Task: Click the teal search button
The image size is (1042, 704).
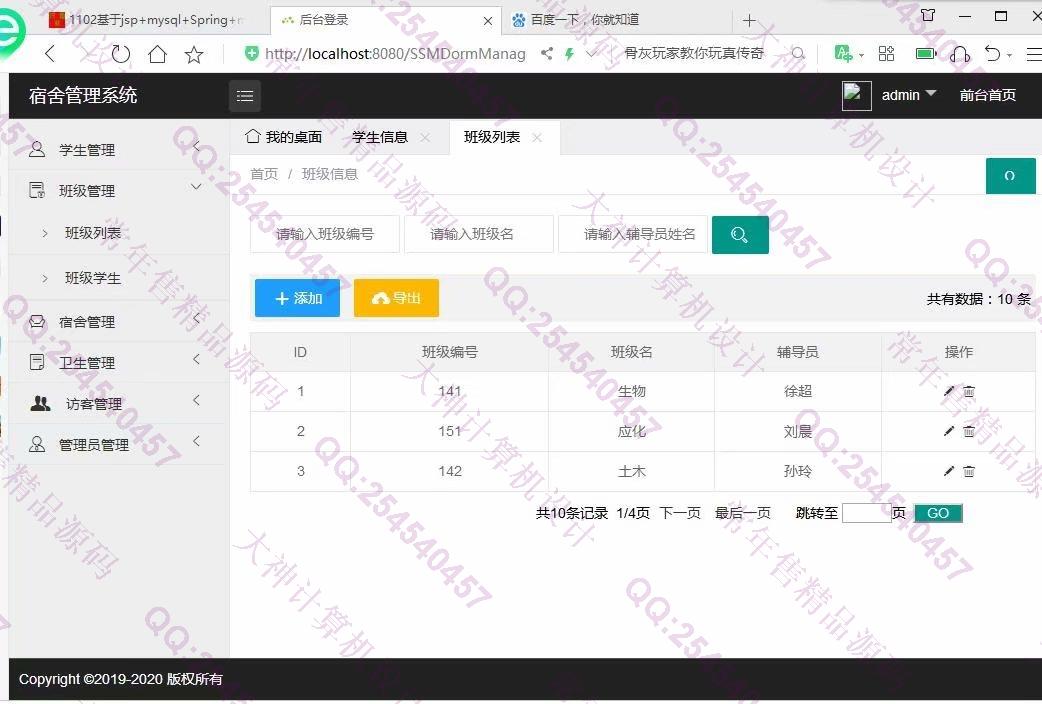Action: coord(740,235)
